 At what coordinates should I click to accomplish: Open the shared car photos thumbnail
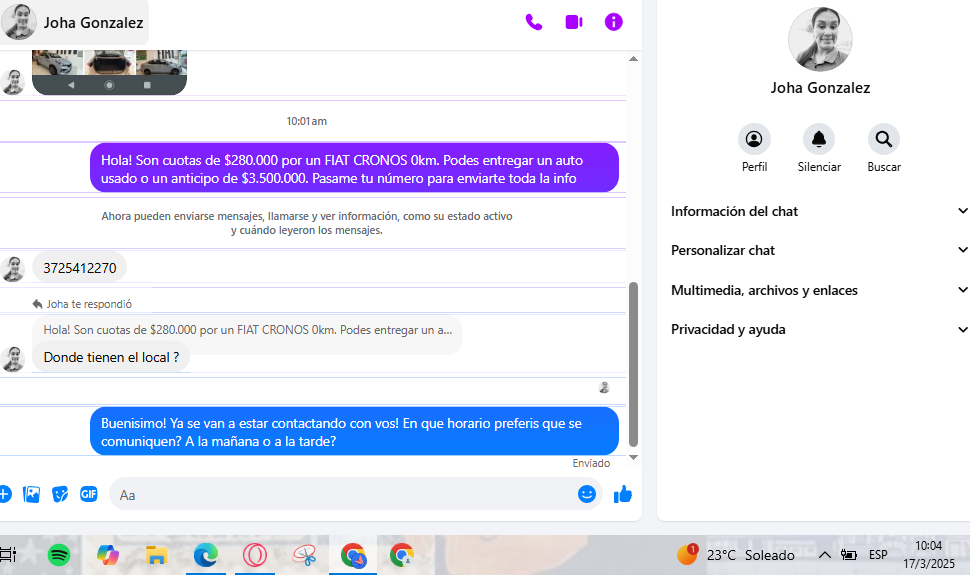click(109, 63)
